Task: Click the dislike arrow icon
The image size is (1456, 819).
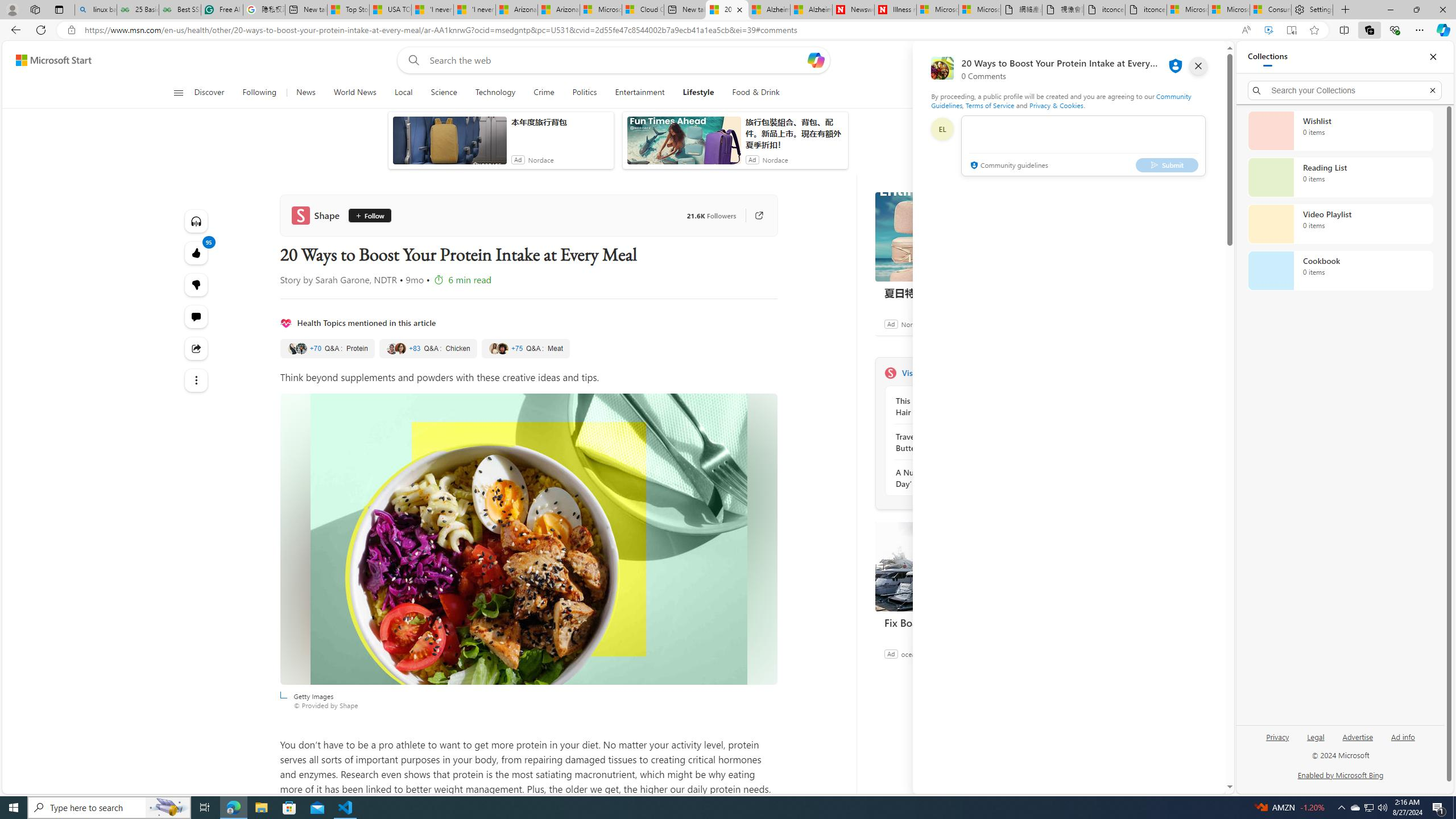Action: 196,285
